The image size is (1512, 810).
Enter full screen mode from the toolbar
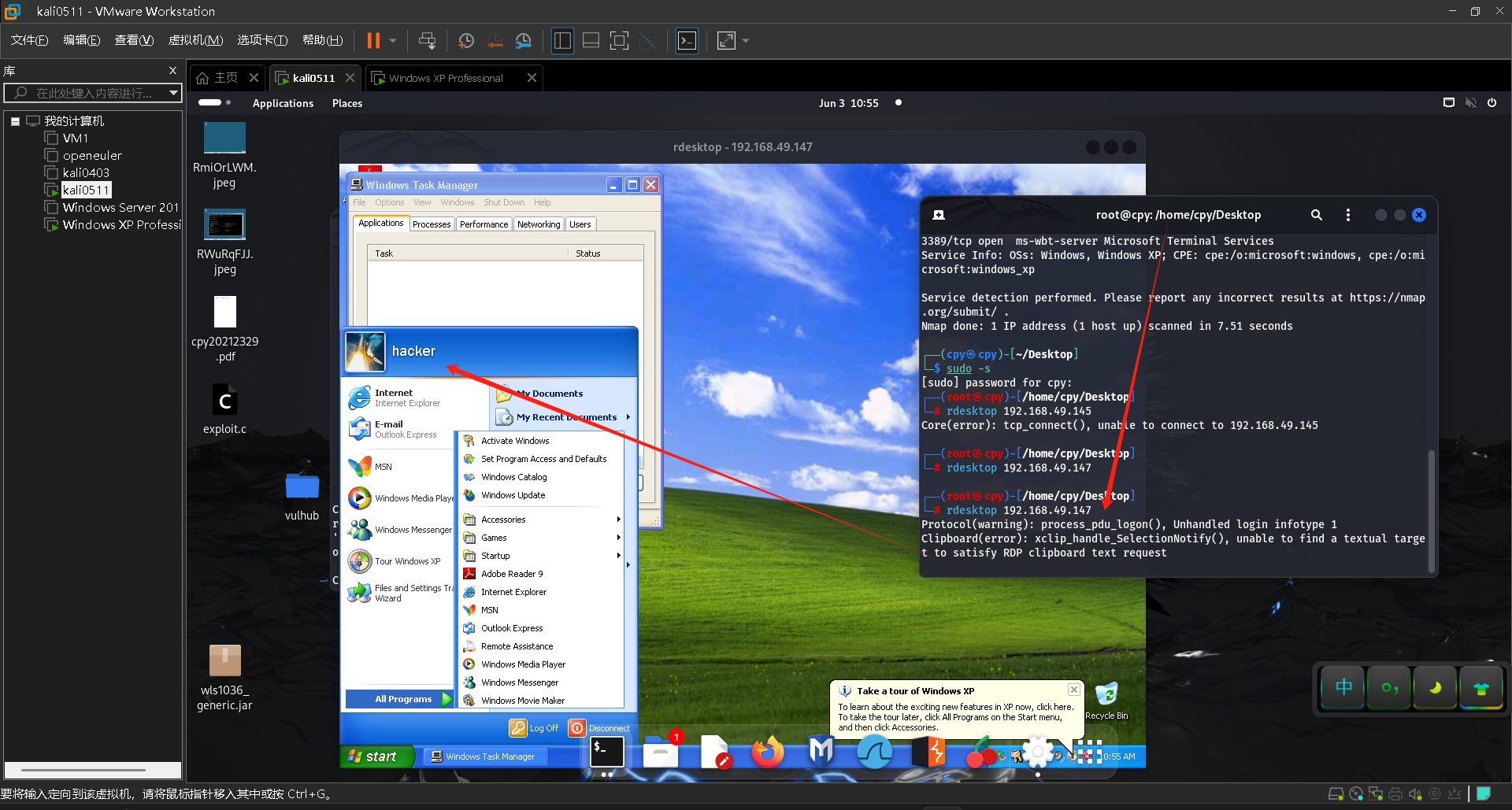pos(620,40)
